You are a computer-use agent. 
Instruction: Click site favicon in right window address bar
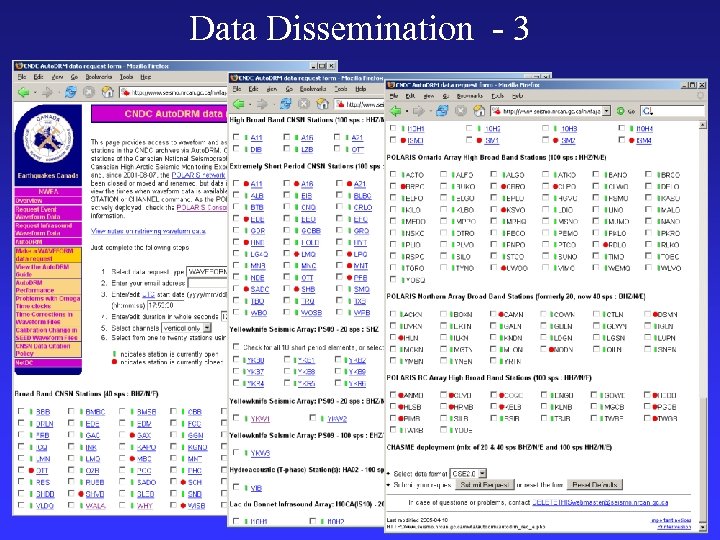coord(496,111)
